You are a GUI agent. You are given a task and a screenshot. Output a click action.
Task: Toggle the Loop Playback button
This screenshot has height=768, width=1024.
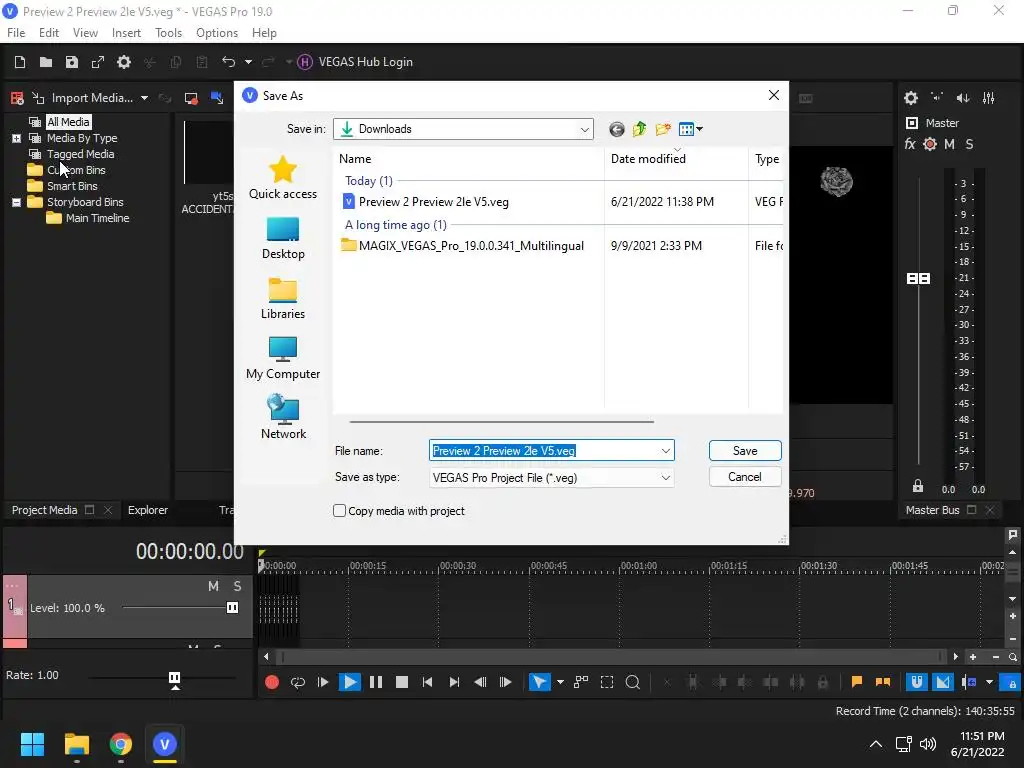point(298,682)
